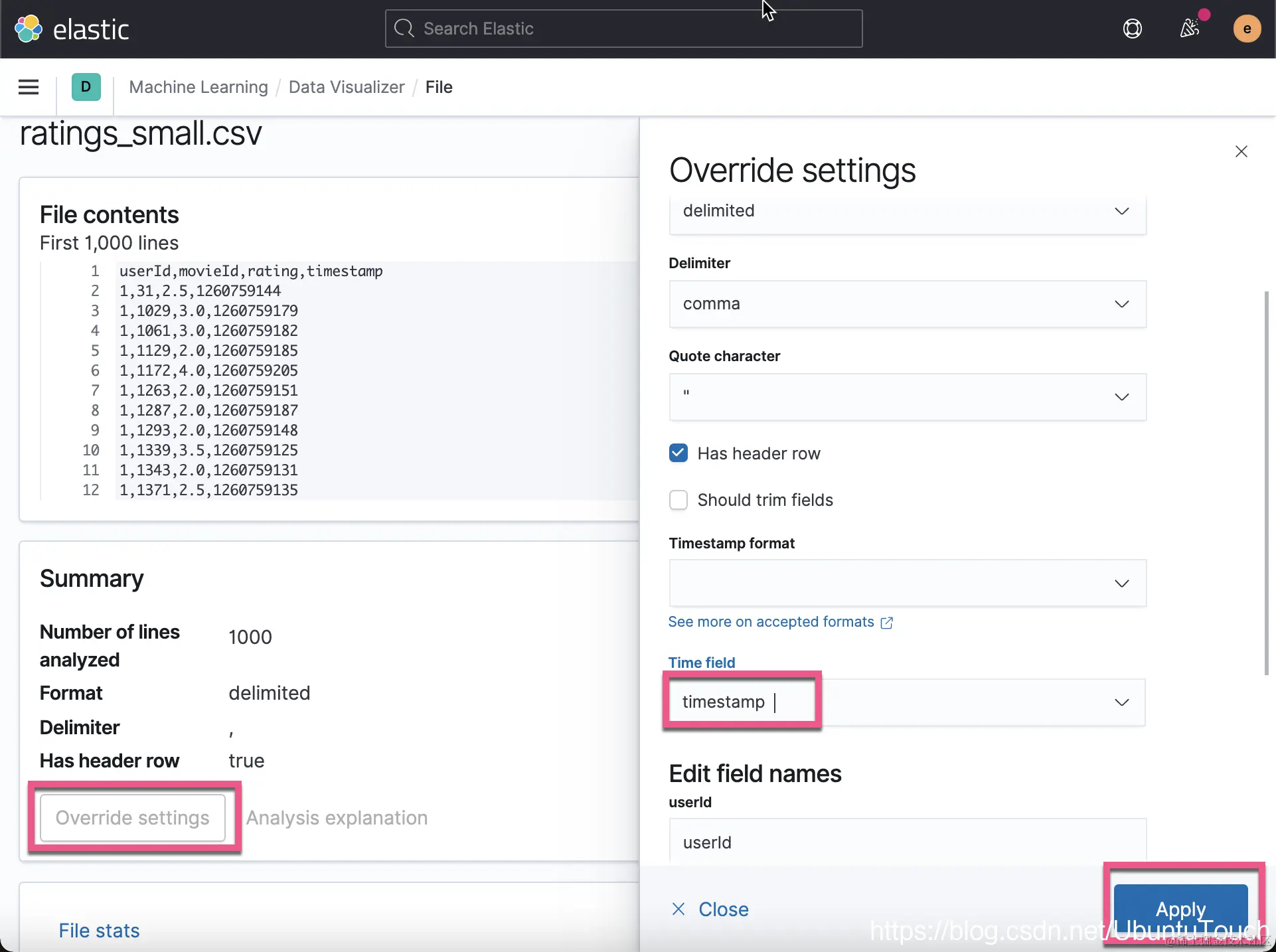Click the Elastic logo icon

pos(28,29)
